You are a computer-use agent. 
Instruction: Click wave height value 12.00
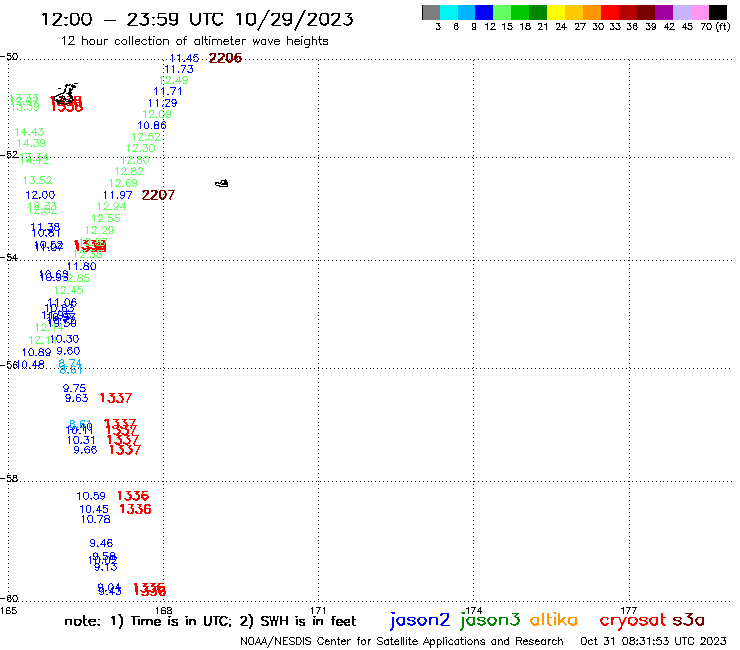tap(40, 195)
